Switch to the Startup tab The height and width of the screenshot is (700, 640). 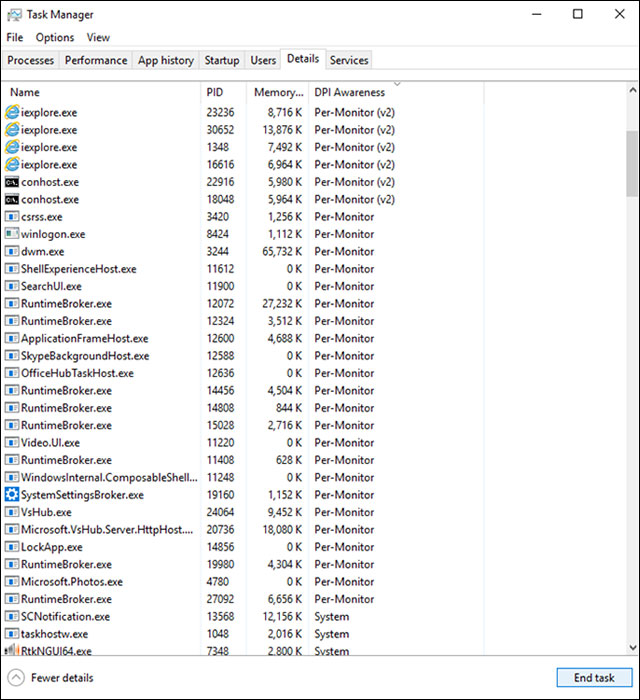[222, 60]
